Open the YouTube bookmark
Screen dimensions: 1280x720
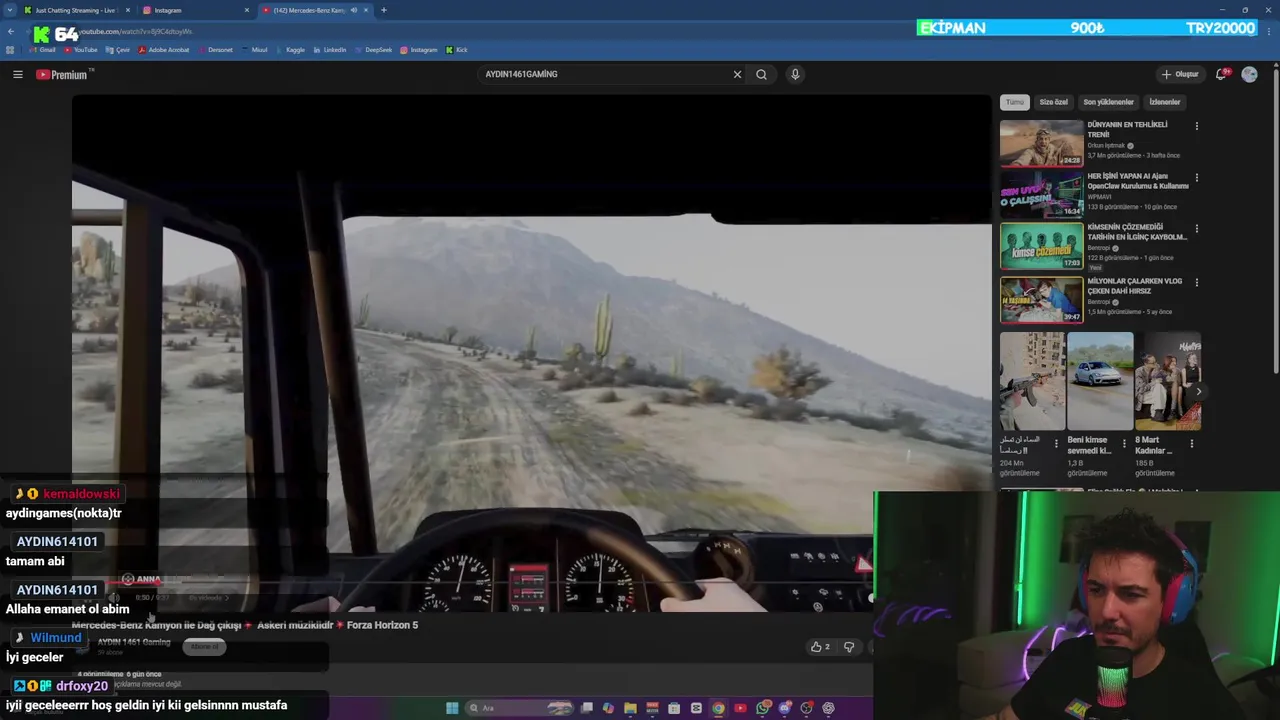[81, 50]
